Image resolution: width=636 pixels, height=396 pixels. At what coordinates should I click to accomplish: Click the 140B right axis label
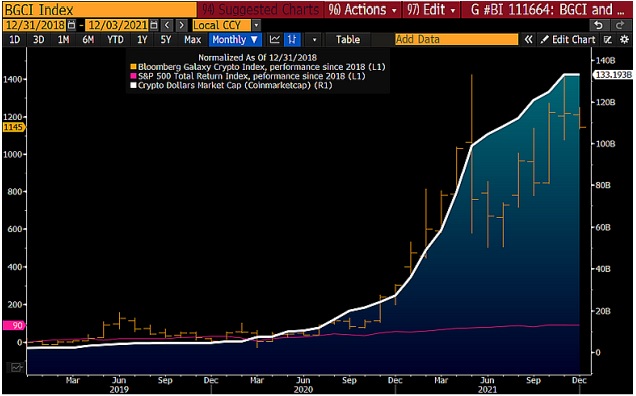click(x=605, y=61)
